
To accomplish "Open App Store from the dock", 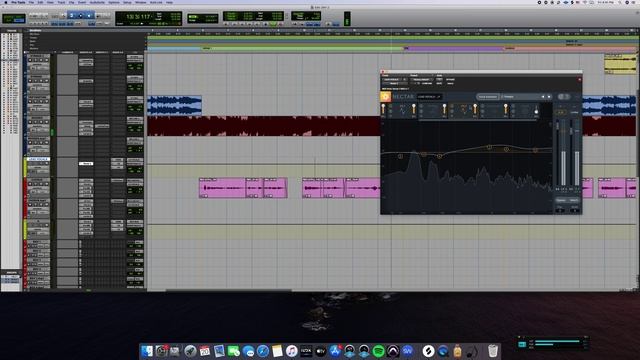I will point(335,351).
